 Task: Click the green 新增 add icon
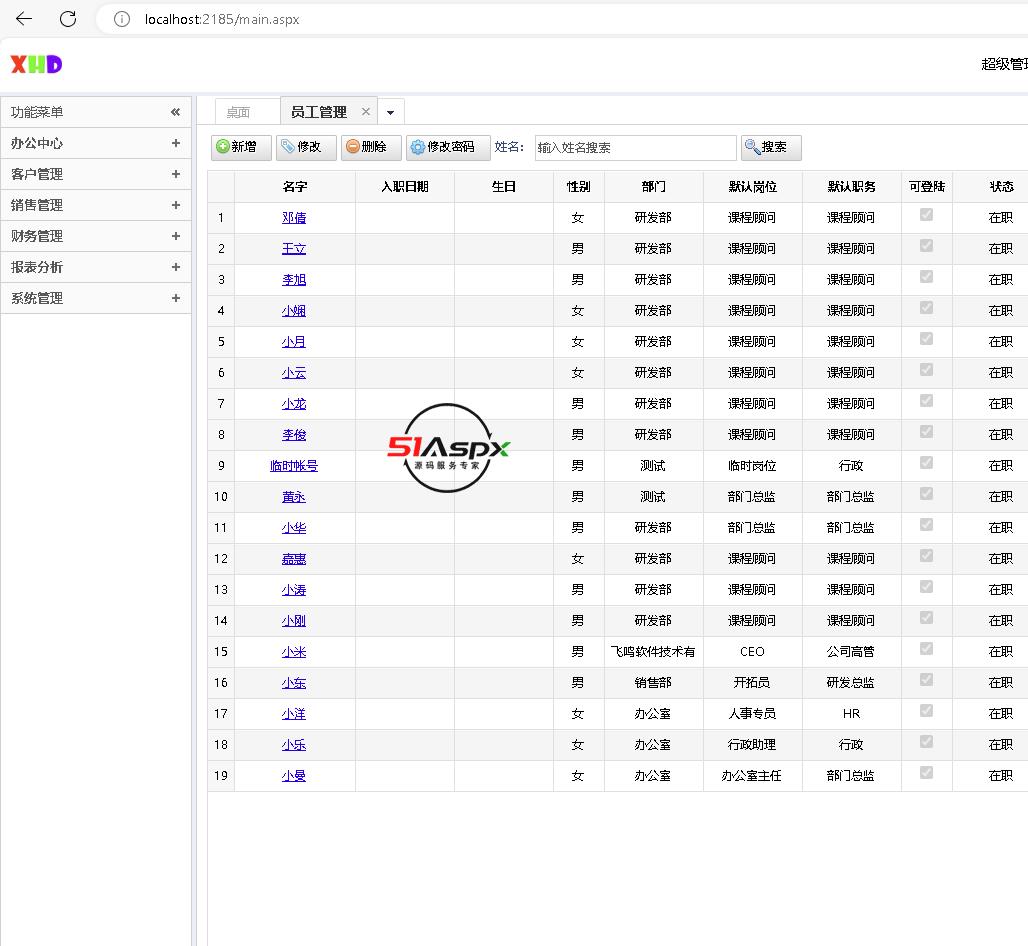tap(223, 147)
